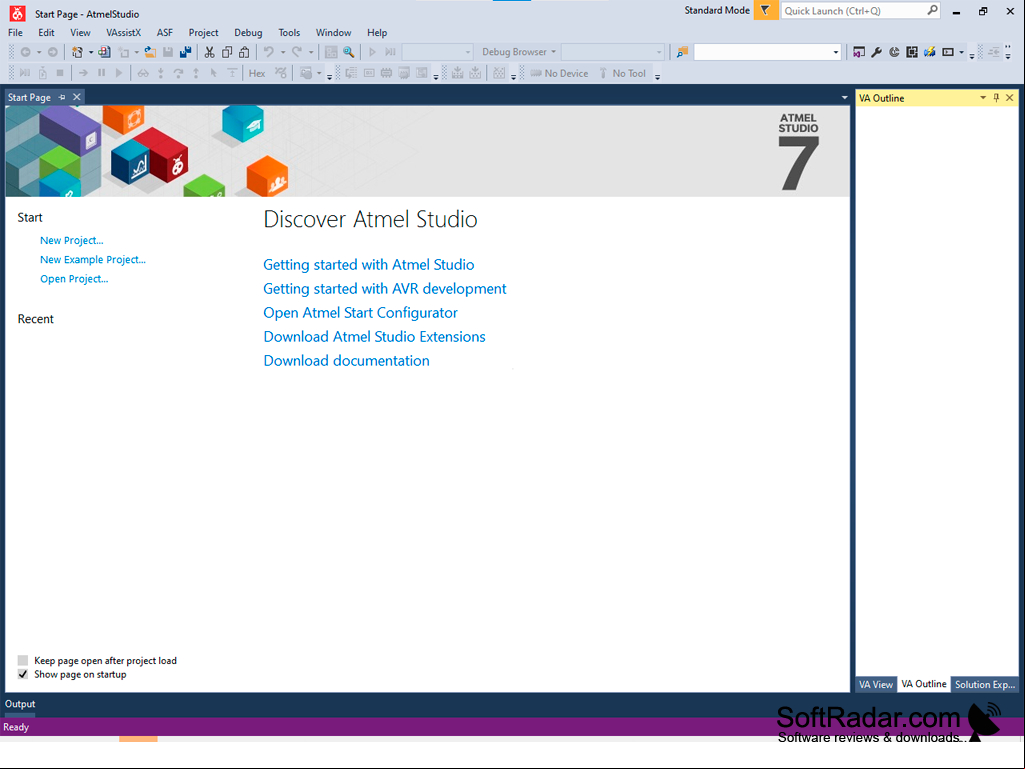Close the VA Outline panel
The image size is (1025, 769).
[x=1010, y=98]
